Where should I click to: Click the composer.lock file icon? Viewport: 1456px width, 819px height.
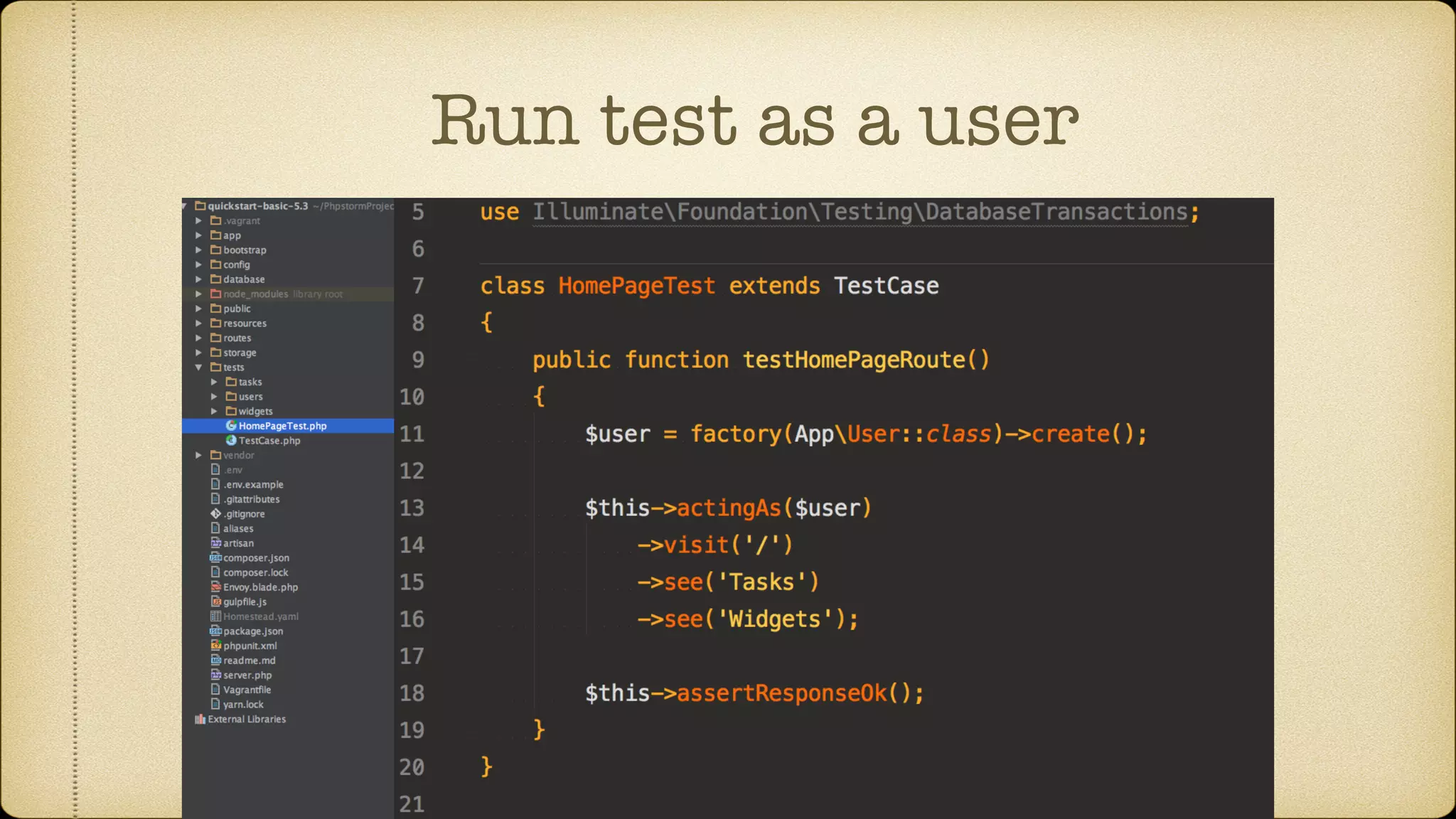tap(215, 572)
